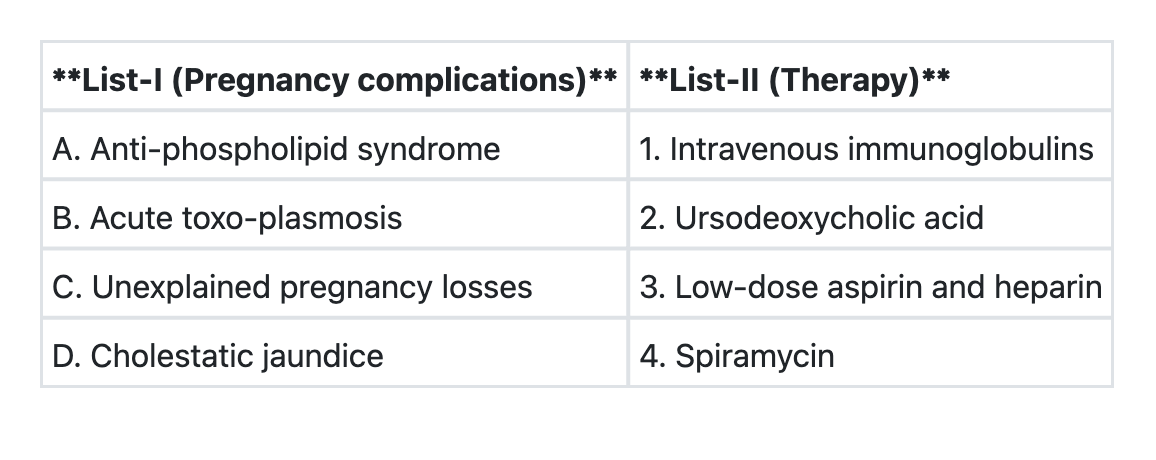Screen dimensions: 1156x460
Task: Select the Unexplained pregnancy losses cell
Action: pos(334,287)
